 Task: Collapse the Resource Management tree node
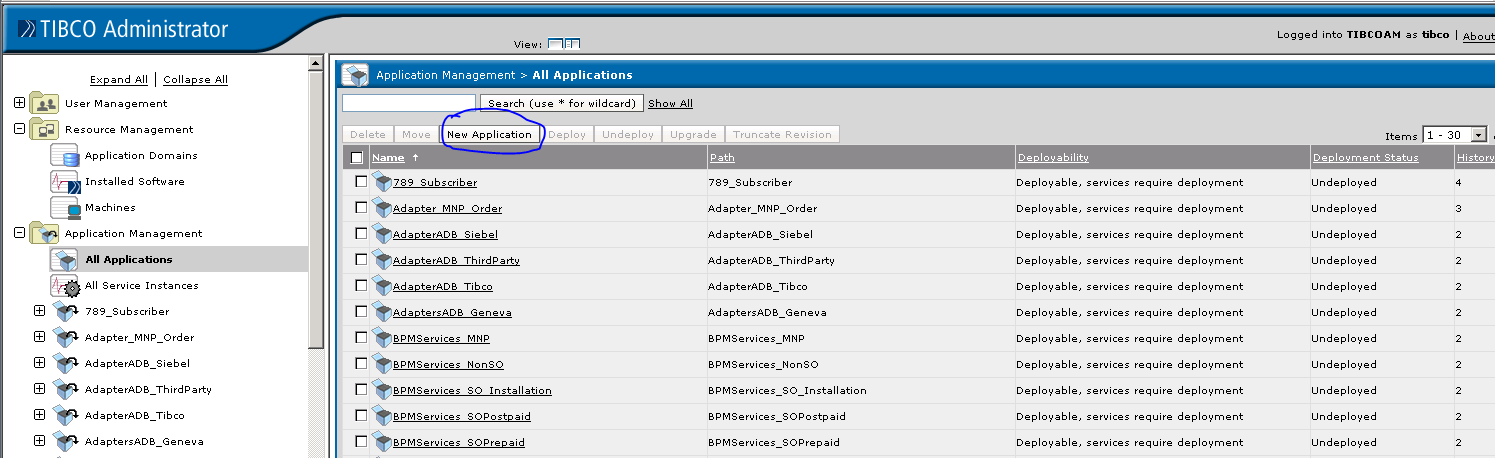(20, 129)
